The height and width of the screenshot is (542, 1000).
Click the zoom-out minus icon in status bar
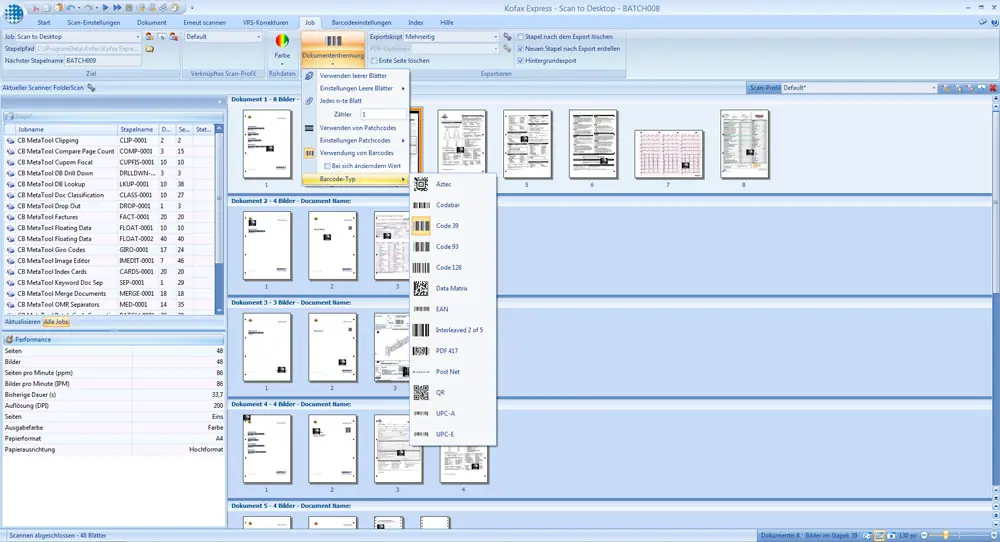click(x=924, y=536)
